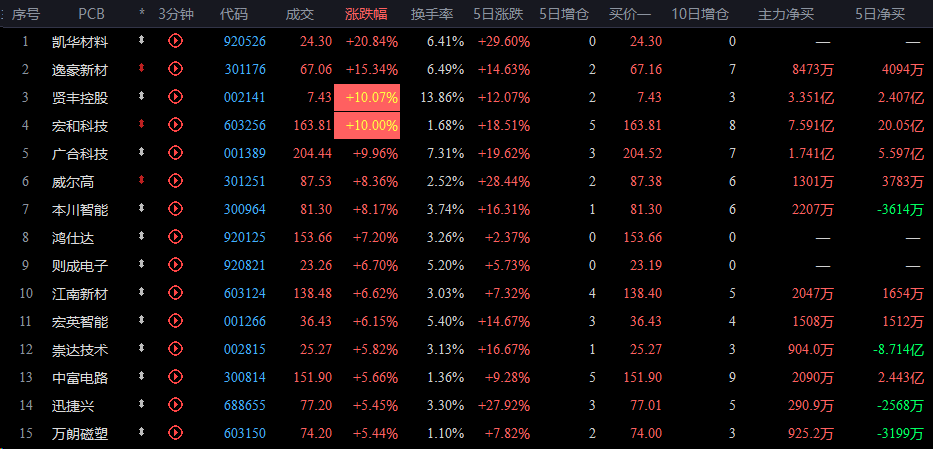Click stock code 603256
This screenshot has width=933, height=449.
point(245,125)
